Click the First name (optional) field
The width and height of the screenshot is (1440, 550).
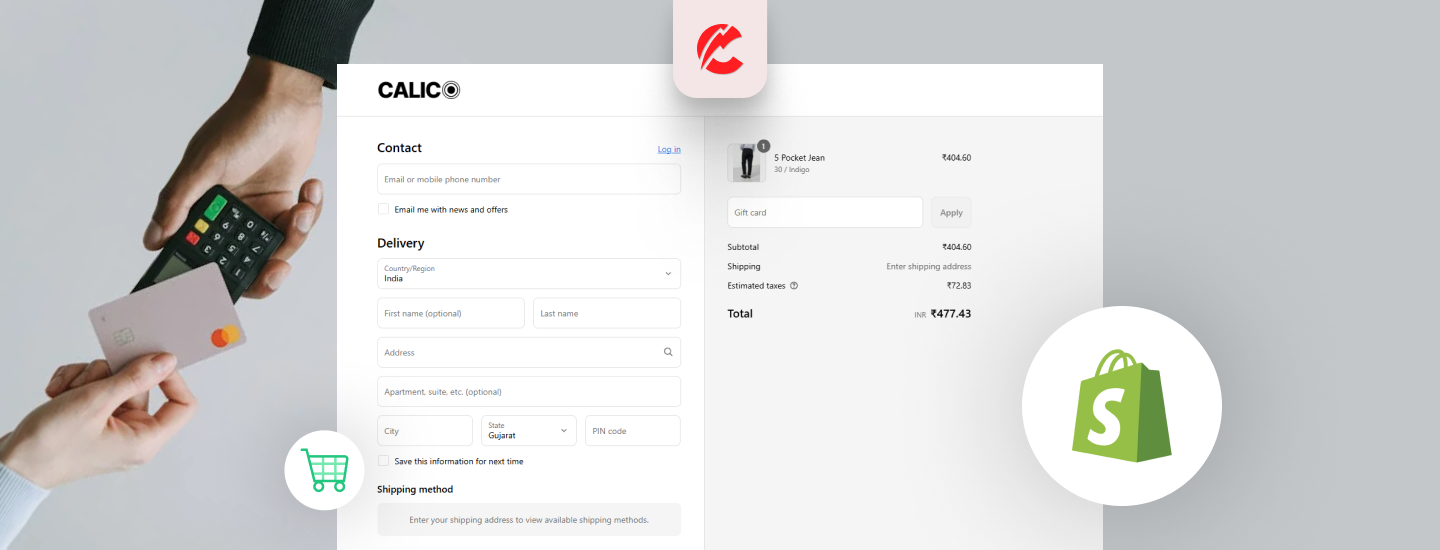(451, 313)
